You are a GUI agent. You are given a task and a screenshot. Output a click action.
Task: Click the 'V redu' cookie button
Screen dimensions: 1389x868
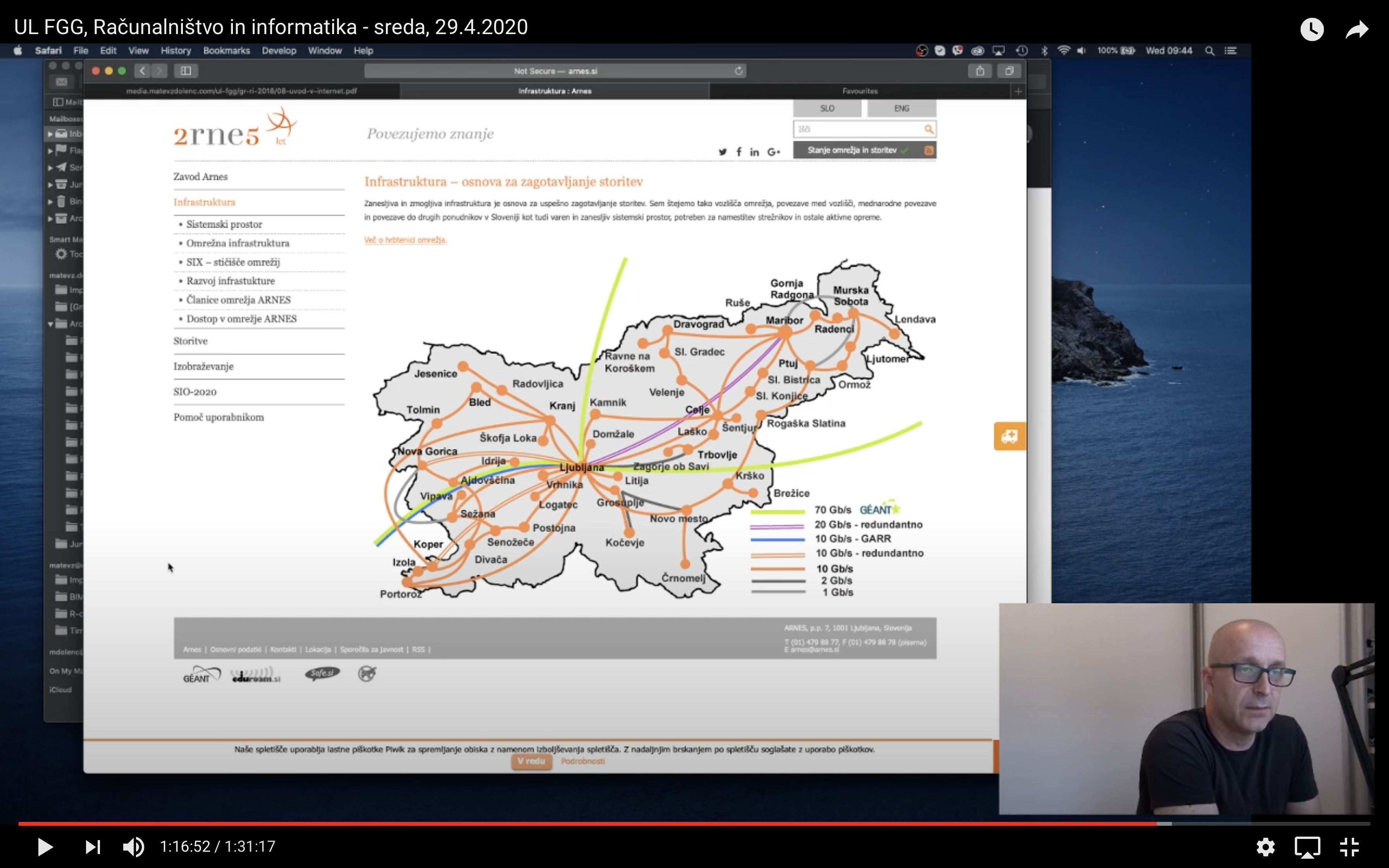(x=531, y=761)
